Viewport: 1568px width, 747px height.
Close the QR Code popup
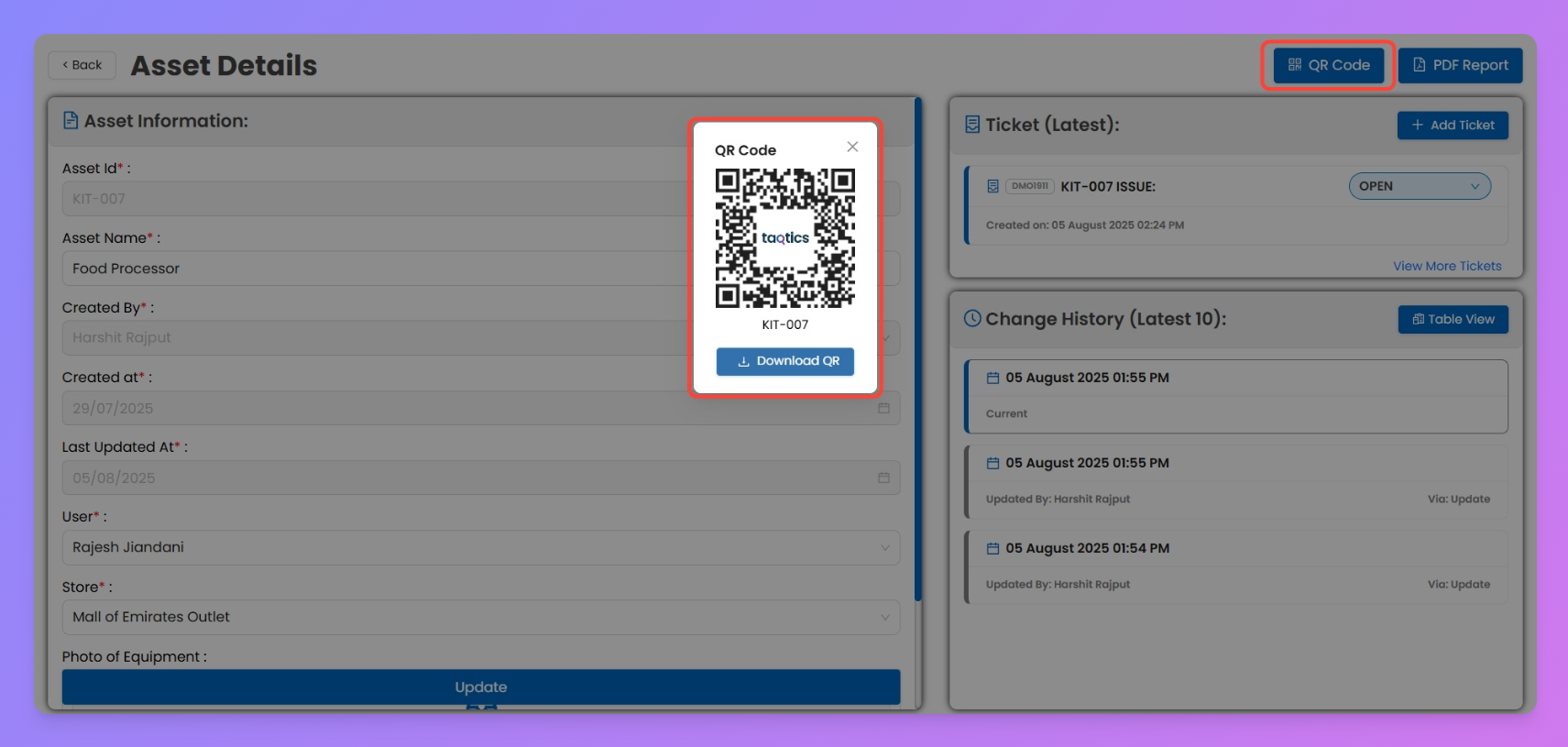852,147
